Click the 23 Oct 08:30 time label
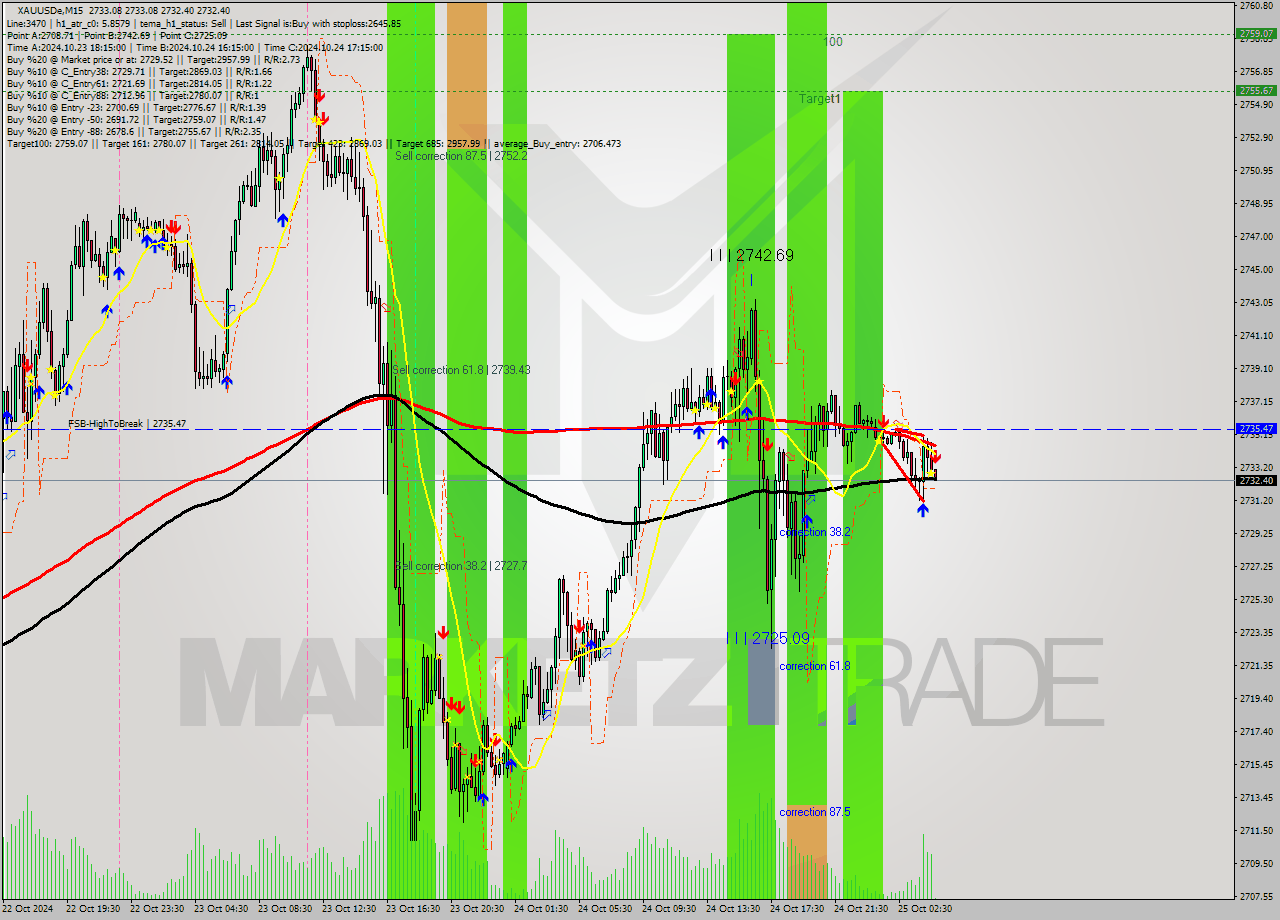This screenshot has width=1280, height=920. [x=286, y=909]
